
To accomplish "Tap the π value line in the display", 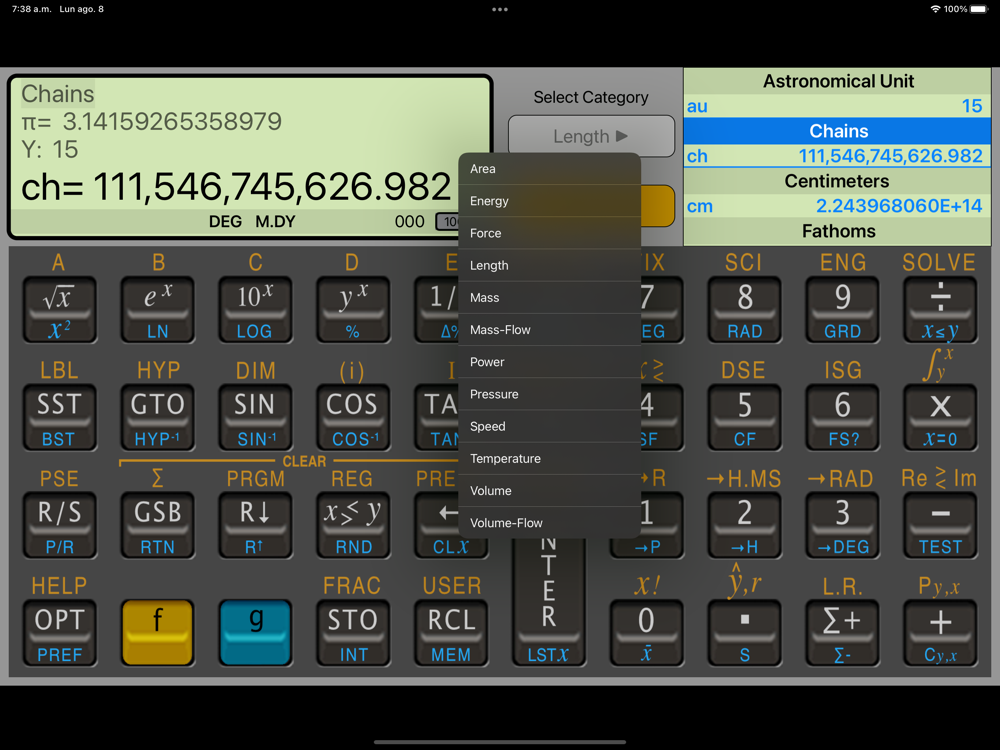I will 151,121.
